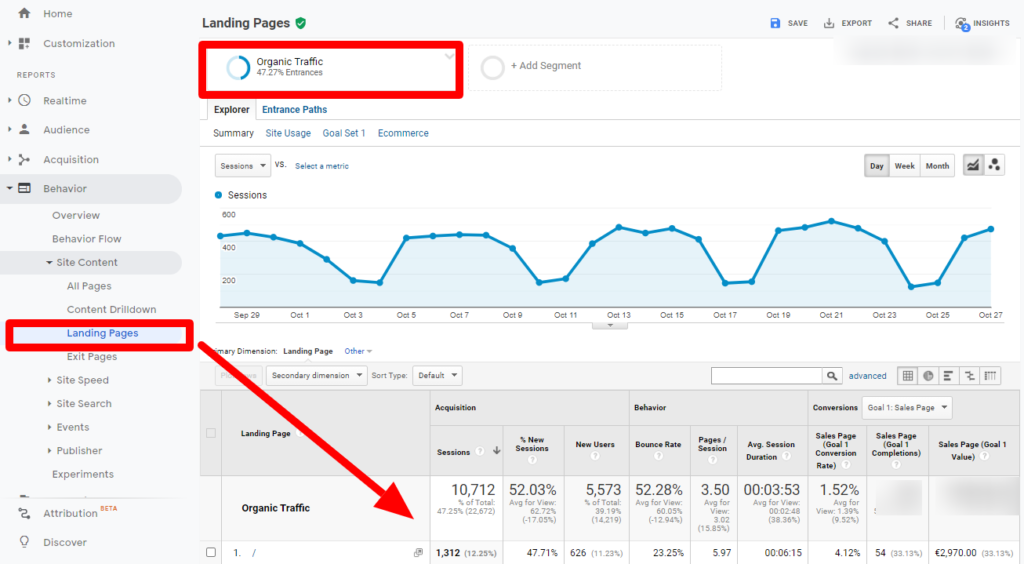Select the Goal Set 1 sub-tab
Viewport: 1024px width, 564px height.
[x=344, y=133]
